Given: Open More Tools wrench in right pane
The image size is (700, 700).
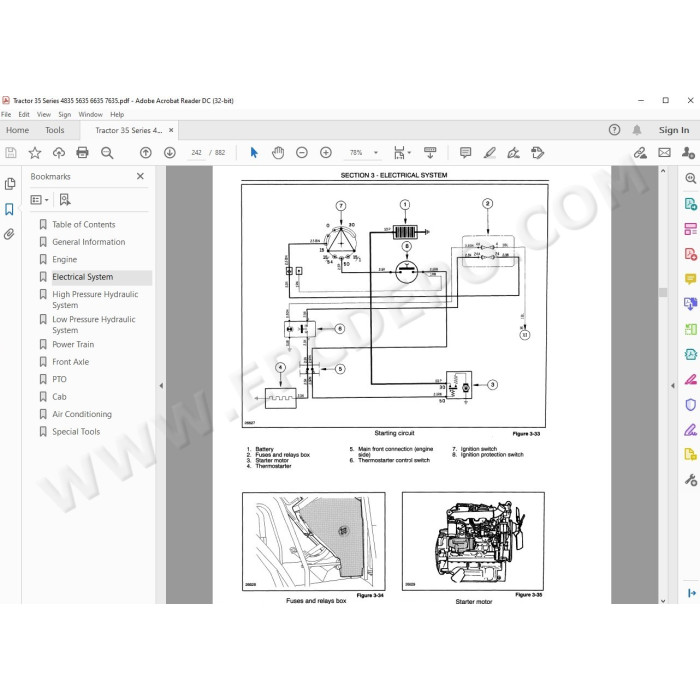Looking at the screenshot, I should 691,480.
